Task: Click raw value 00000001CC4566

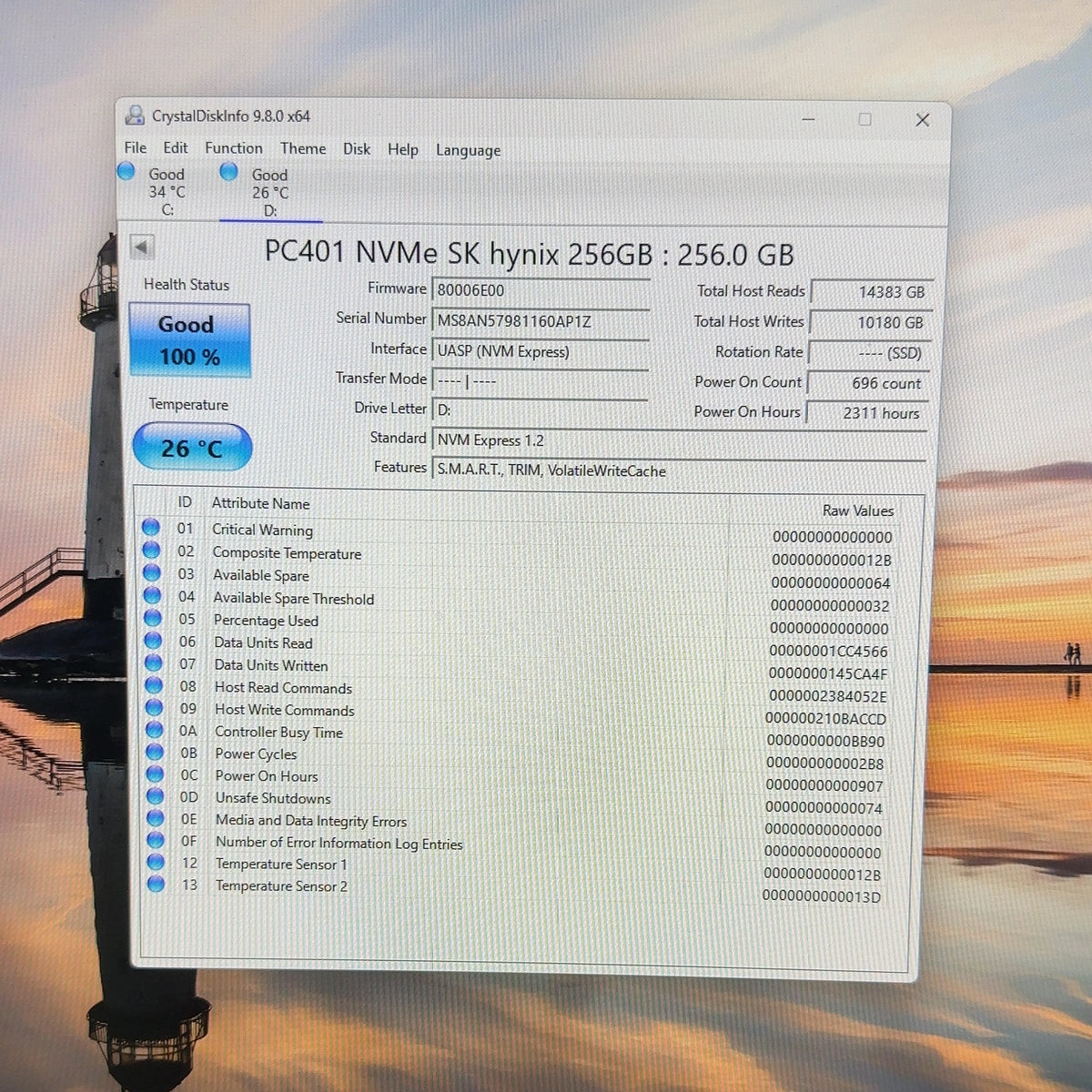Action: click(828, 652)
